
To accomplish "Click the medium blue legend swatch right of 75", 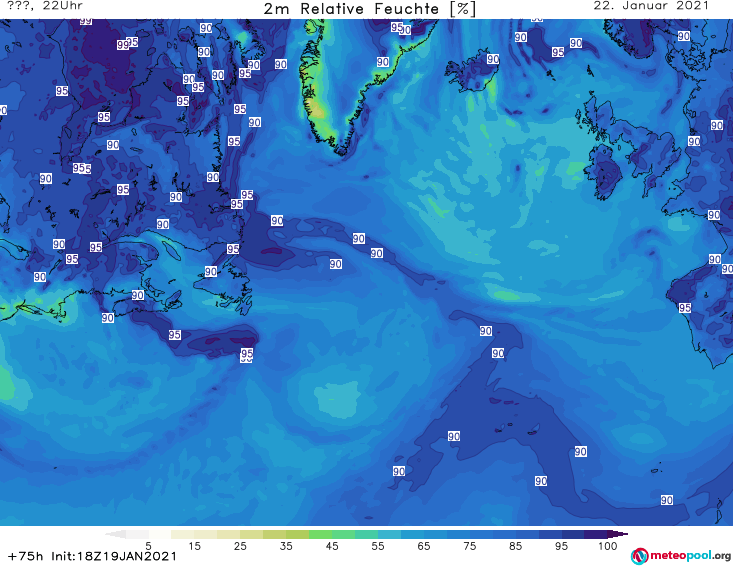I will (x=481, y=534).
